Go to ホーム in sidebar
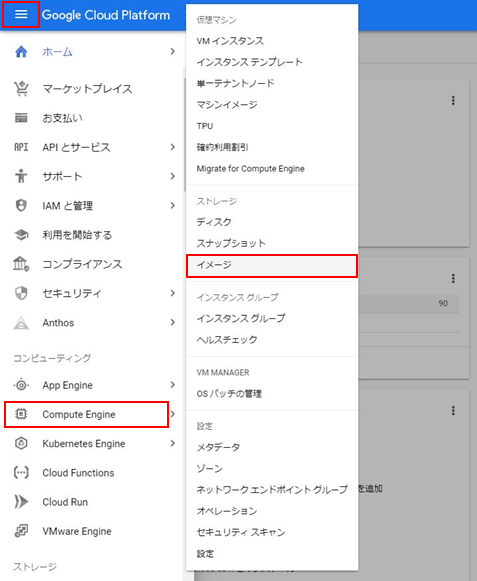Screen dimensions: 477x581 (x=57, y=52)
